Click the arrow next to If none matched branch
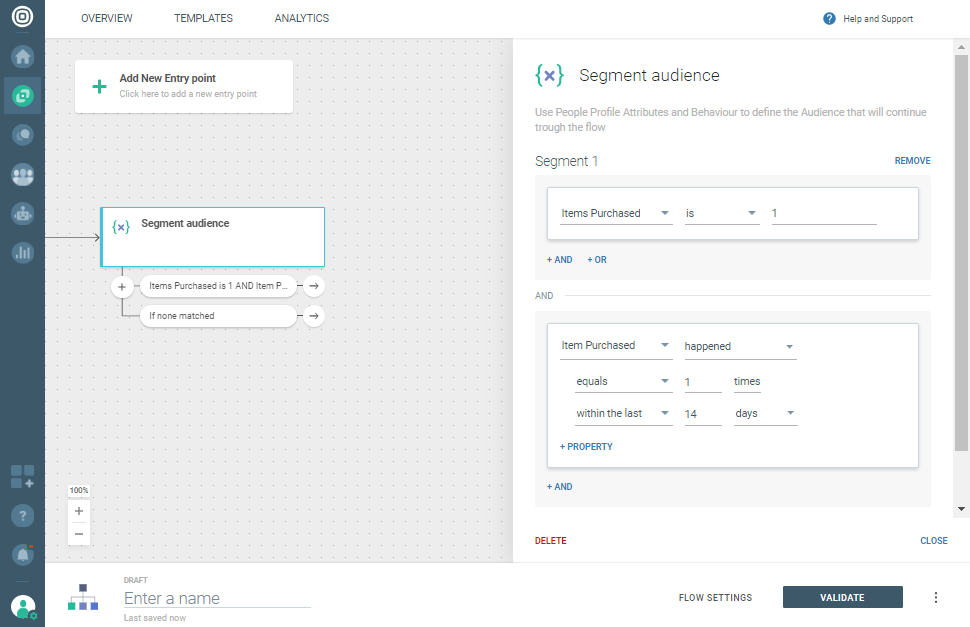Viewport: 970px width, 627px height. click(x=313, y=315)
